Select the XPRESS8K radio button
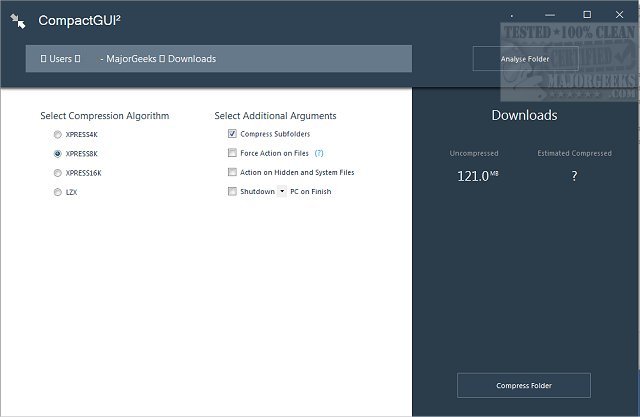 [x=58, y=153]
